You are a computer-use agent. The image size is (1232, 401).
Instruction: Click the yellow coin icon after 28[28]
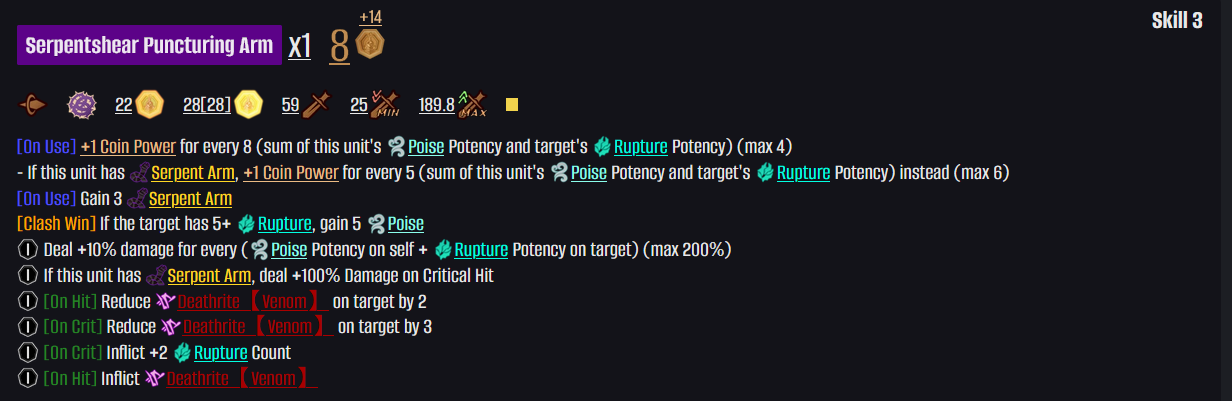[x=248, y=103]
